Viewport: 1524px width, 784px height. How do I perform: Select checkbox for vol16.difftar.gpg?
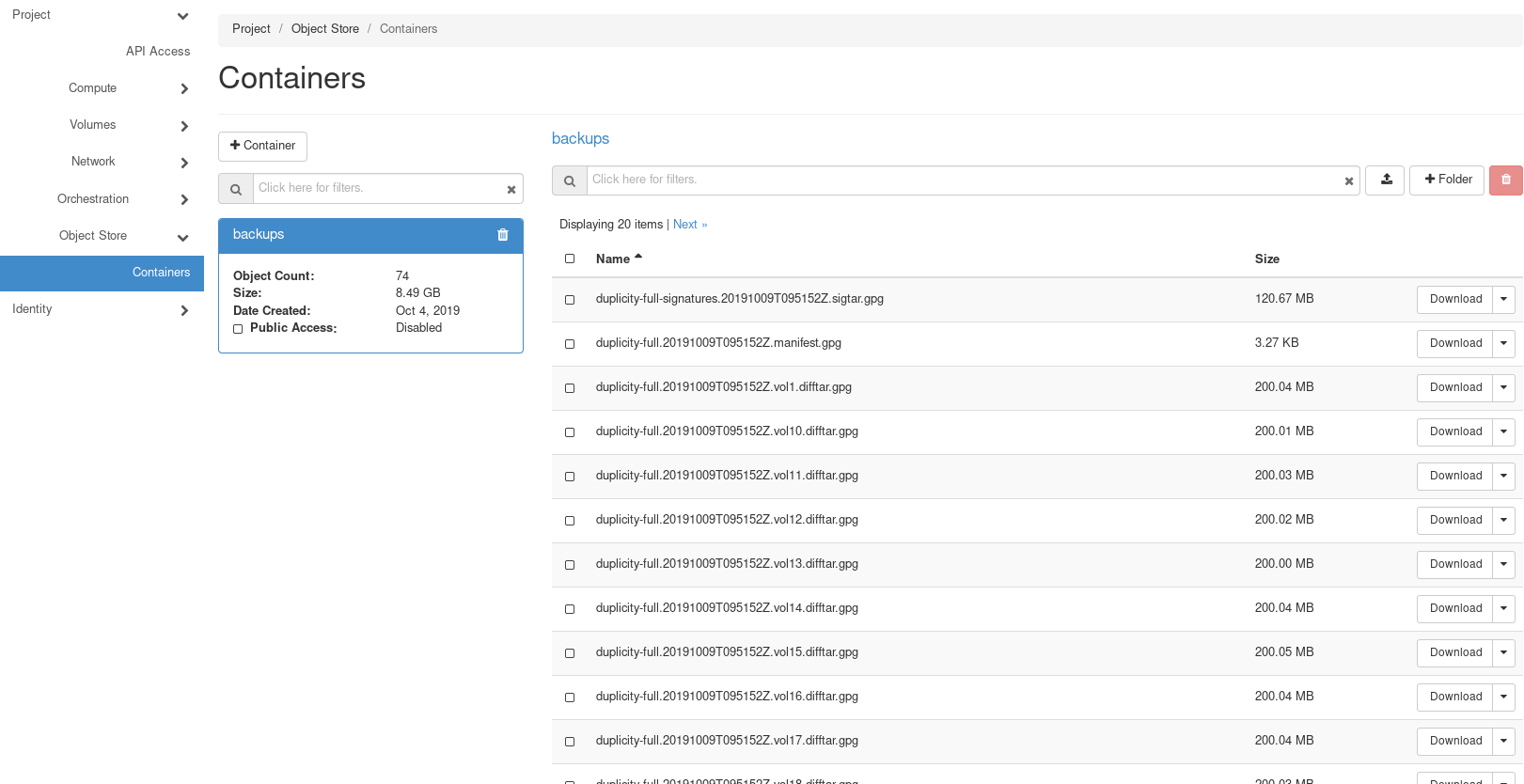click(570, 698)
